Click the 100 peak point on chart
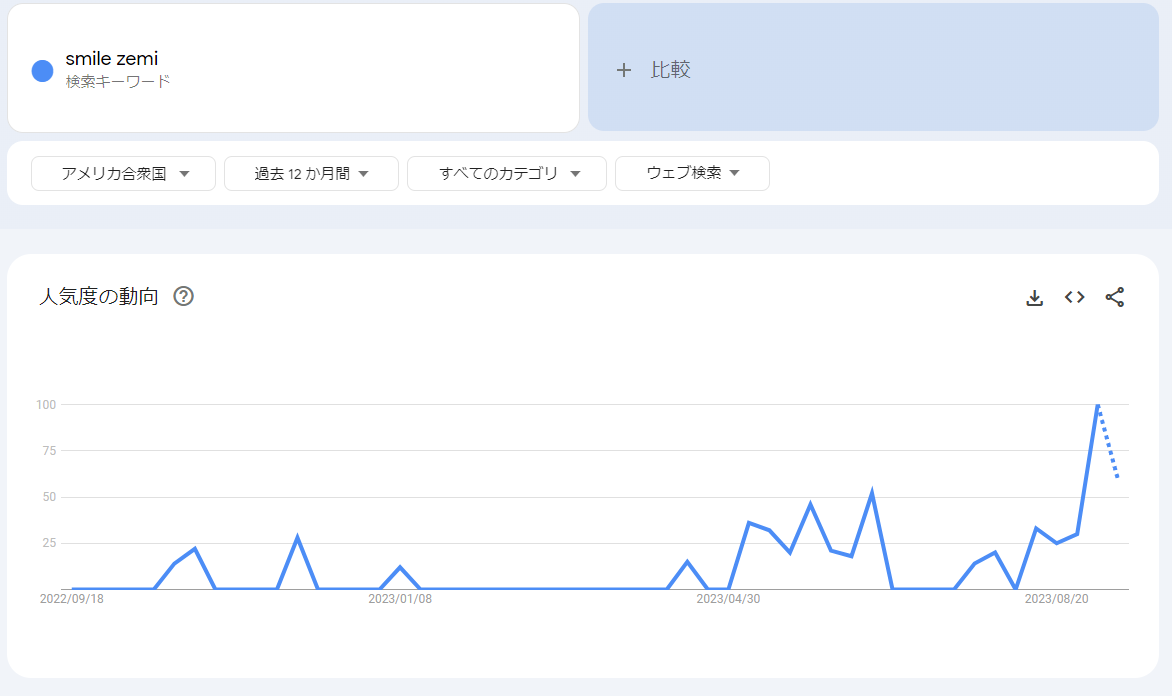The image size is (1172, 696). 1097,404
